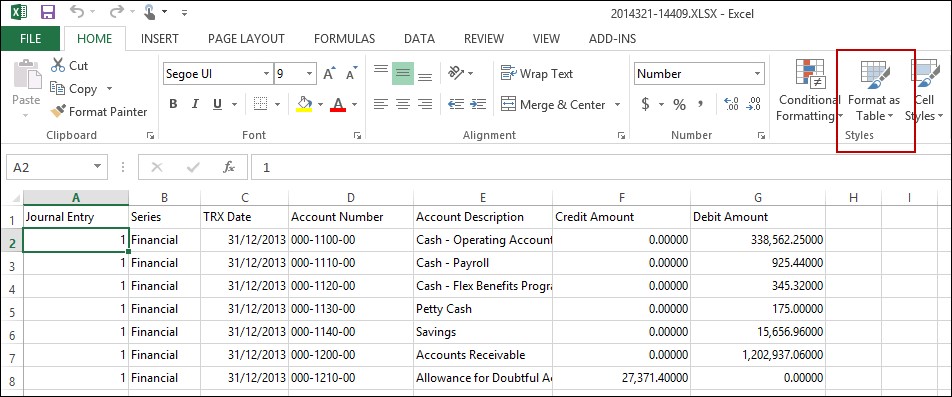Select row 5 header
Image resolution: width=952 pixels, height=397 pixels.
[12, 310]
